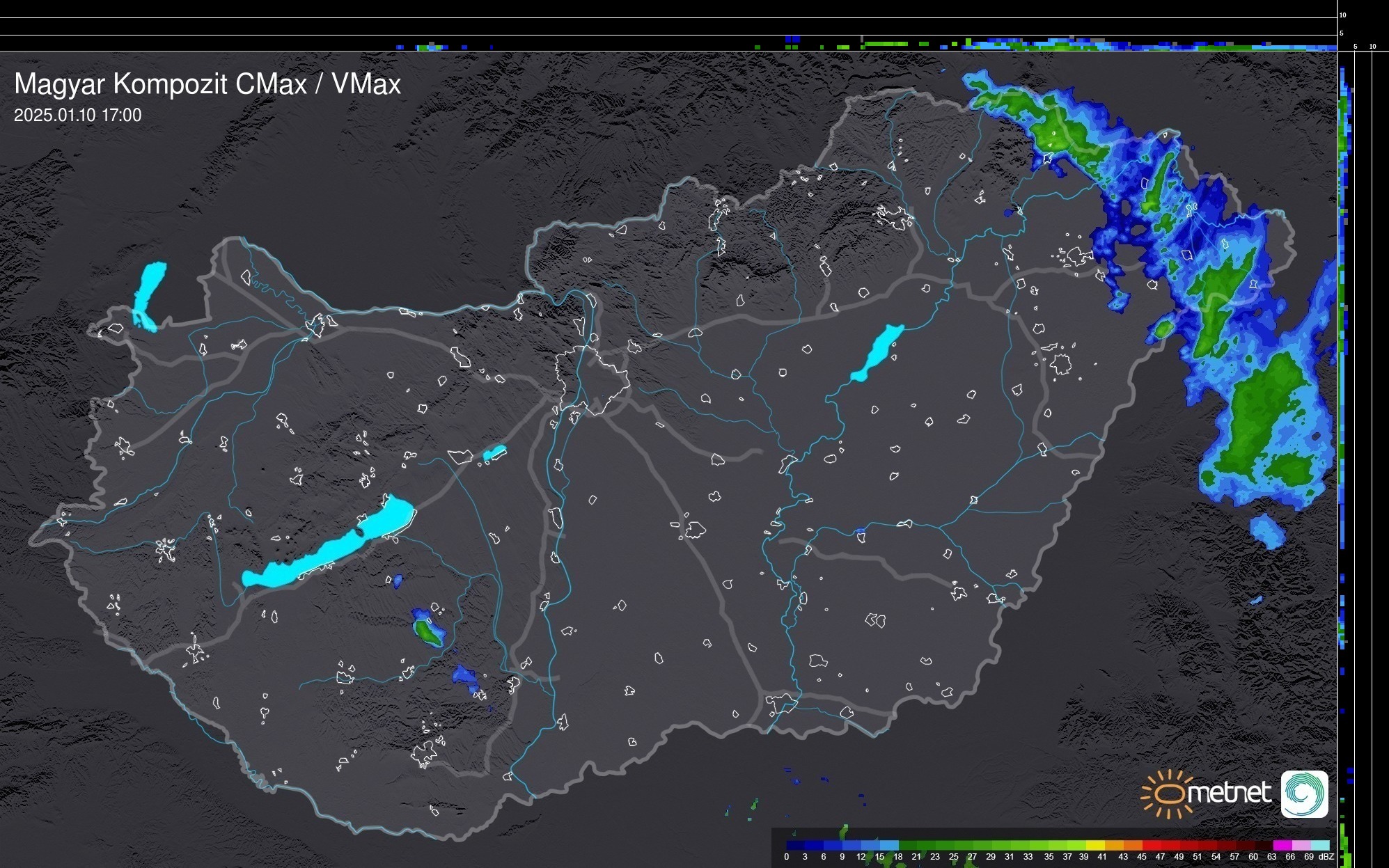Select the darkest blue 0 dBZ swatch
Viewport: 1389px width, 868px height.
pos(795,846)
